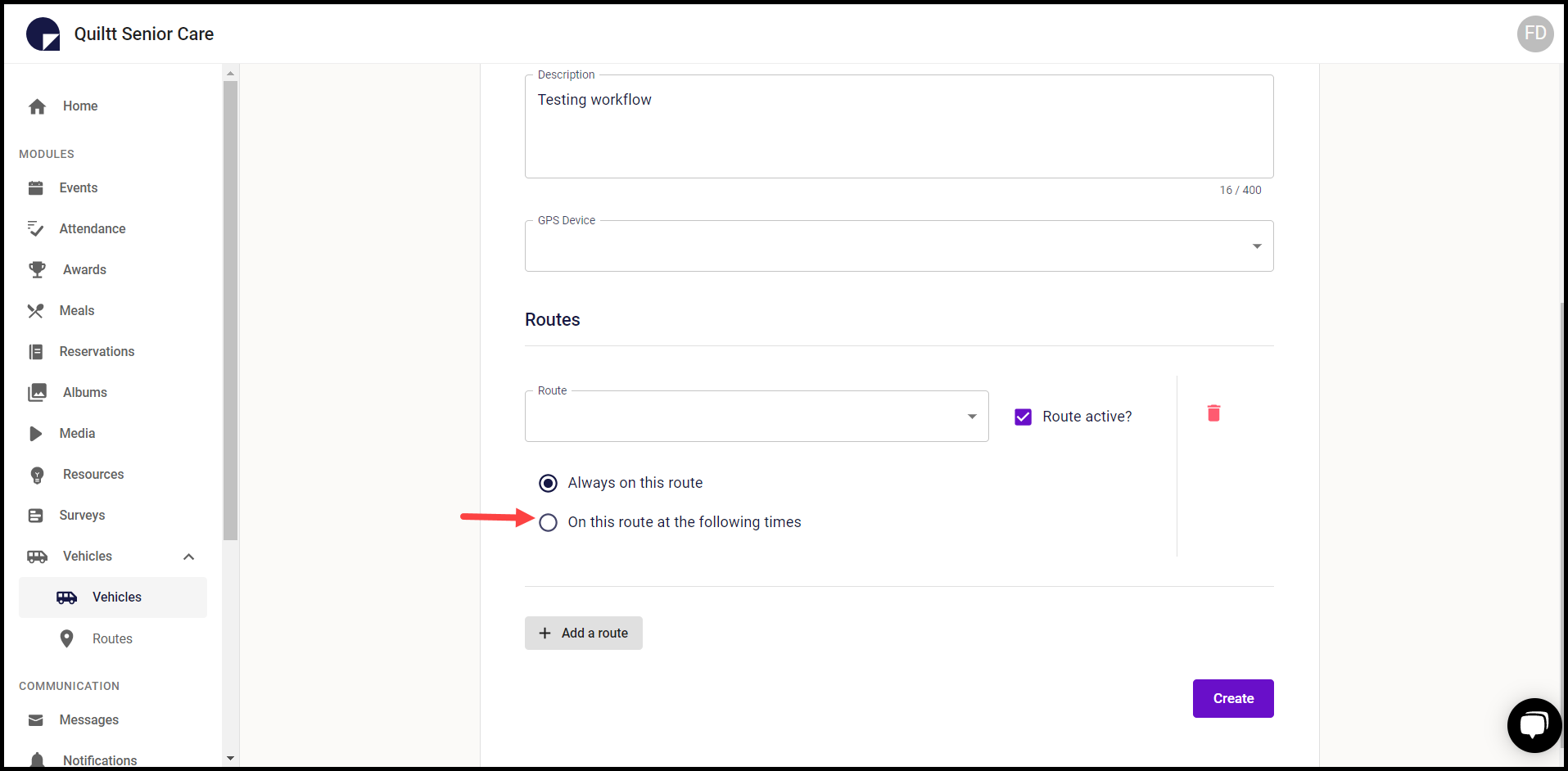Click the Routes map pin icon
Viewport: 1568px width, 771px height.
point(66,638)
